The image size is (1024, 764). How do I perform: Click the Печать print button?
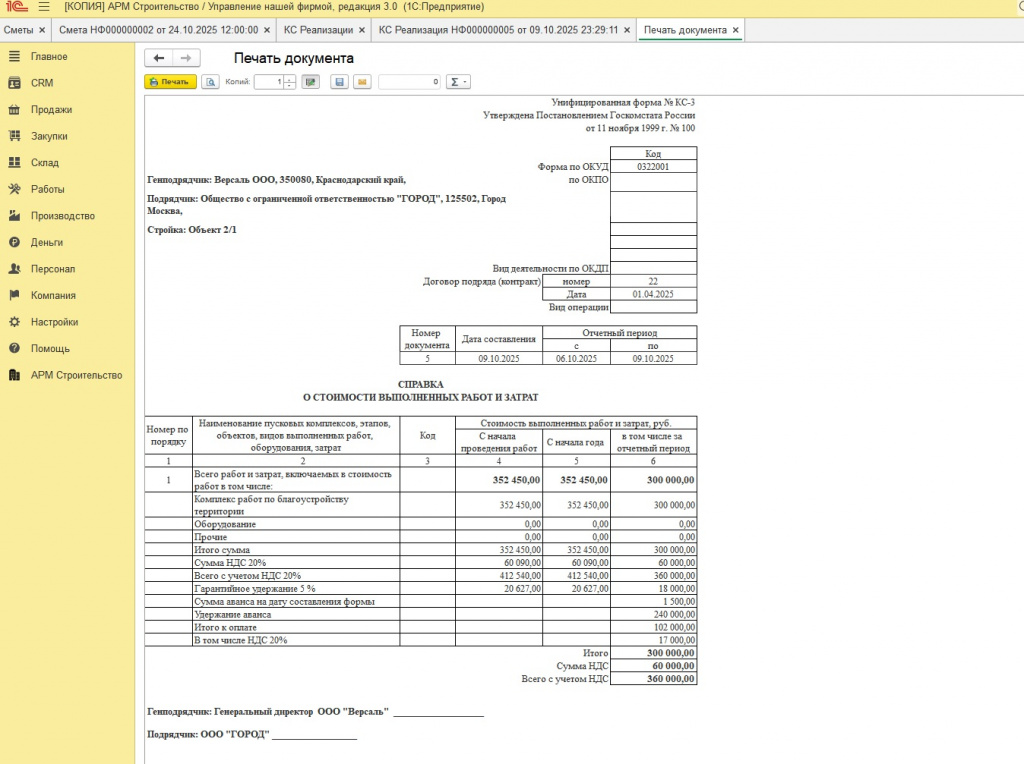tap(170, 82)
